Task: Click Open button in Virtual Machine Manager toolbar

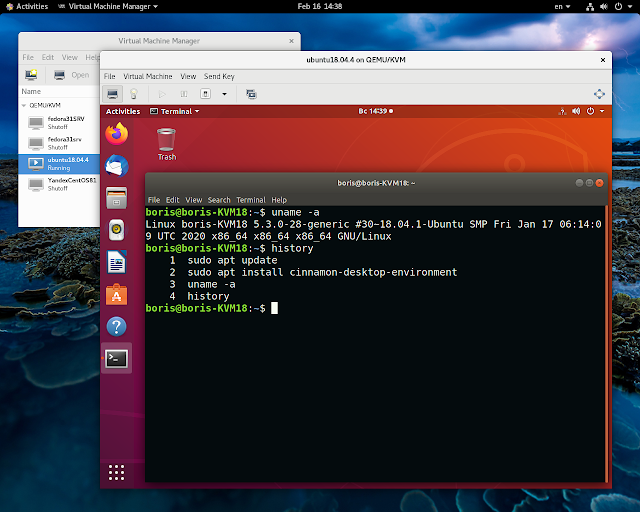Action: [x=72, y=75]
